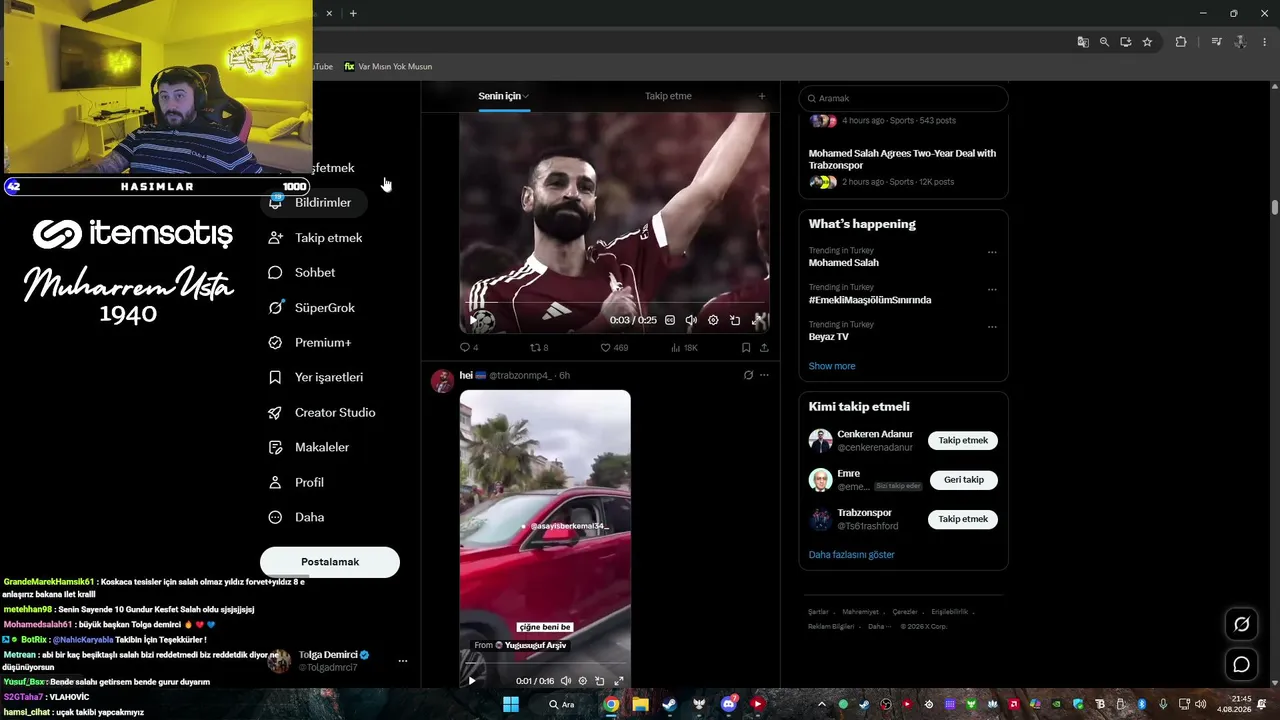1280x720 pixels.
Task: Open the Premium+ verified badge icon
Action: (x=276, y=343)
